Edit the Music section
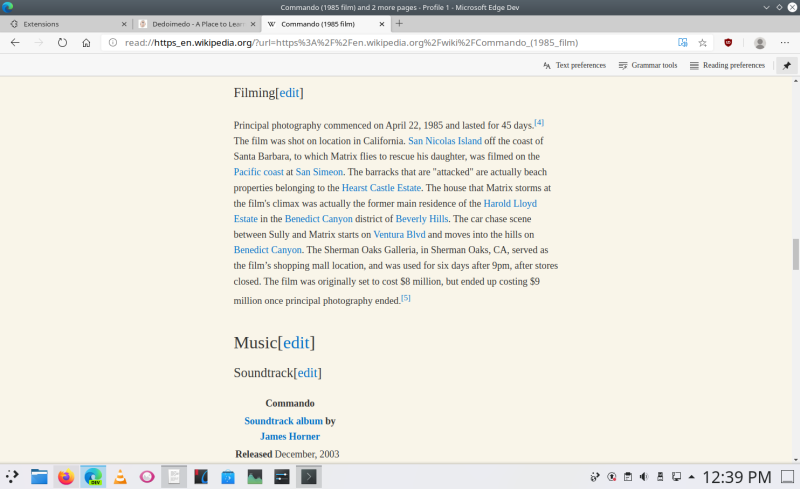Screen dimensions: 800x489 [296, 343]
